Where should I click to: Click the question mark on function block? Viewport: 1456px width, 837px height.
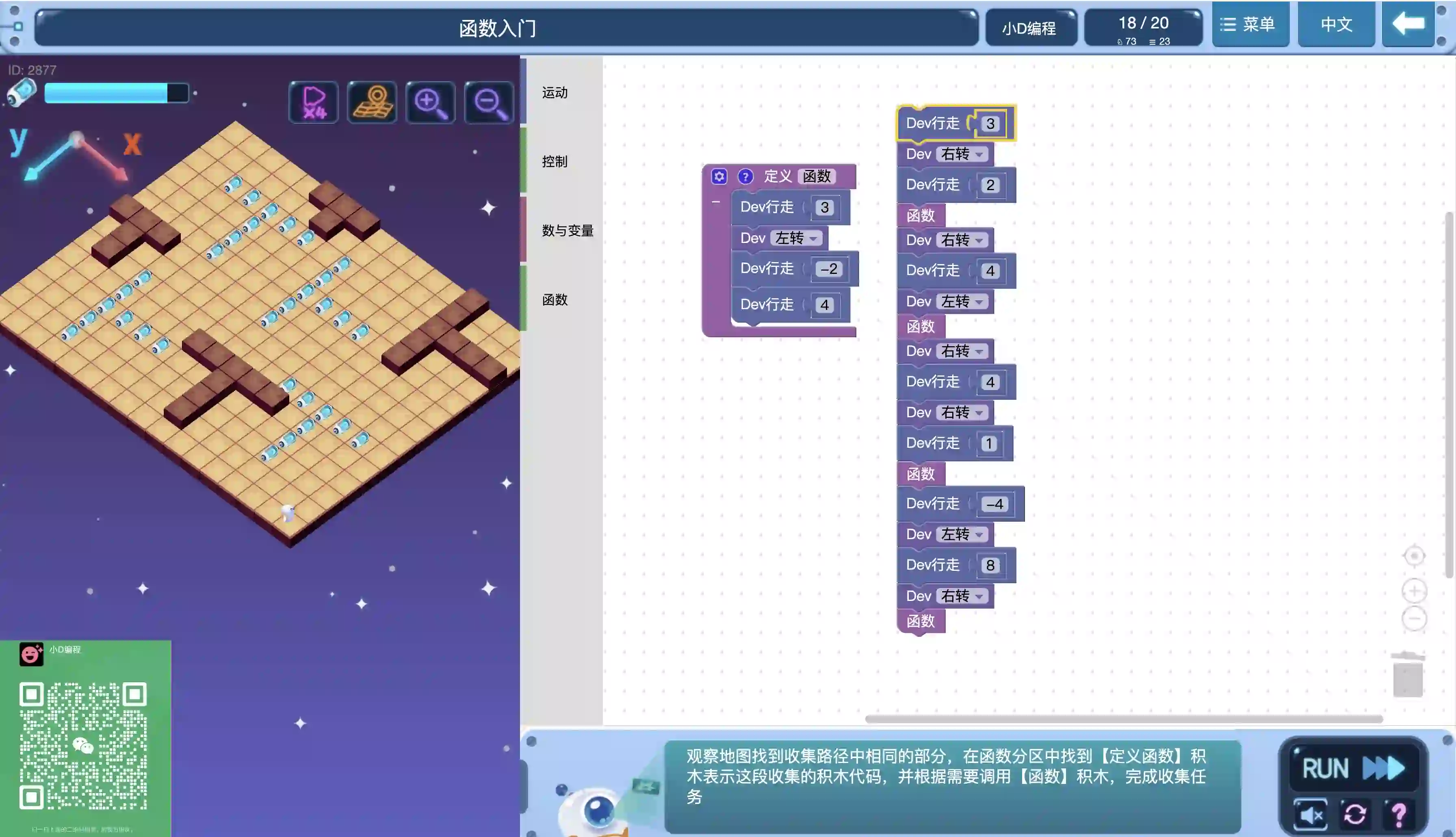(x=745, y=176)
